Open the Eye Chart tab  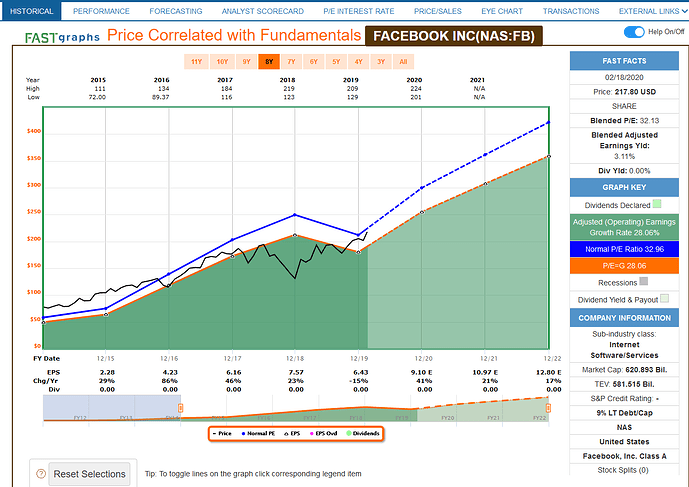click(502, 11)
